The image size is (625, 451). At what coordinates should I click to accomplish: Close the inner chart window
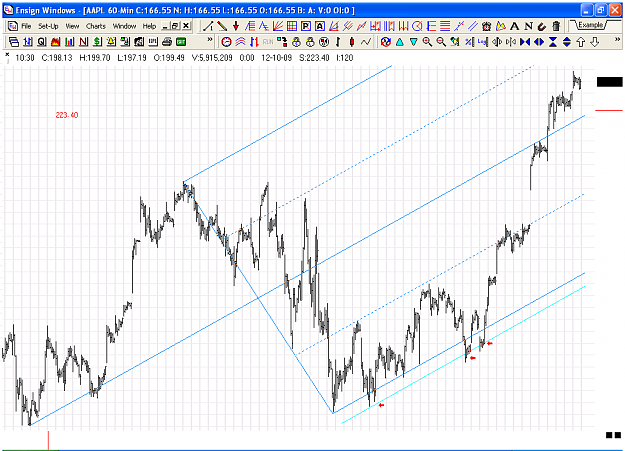coord(186,26)
